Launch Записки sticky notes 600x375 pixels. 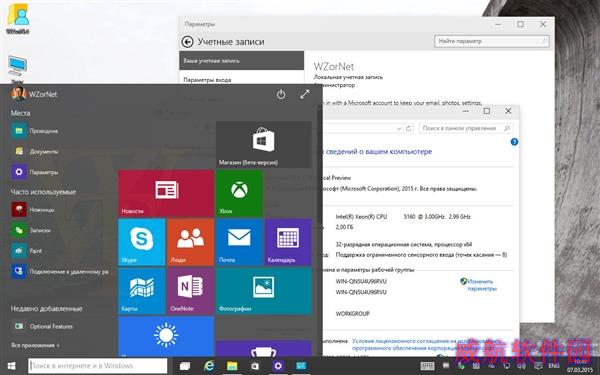click(x=31, y=230)
